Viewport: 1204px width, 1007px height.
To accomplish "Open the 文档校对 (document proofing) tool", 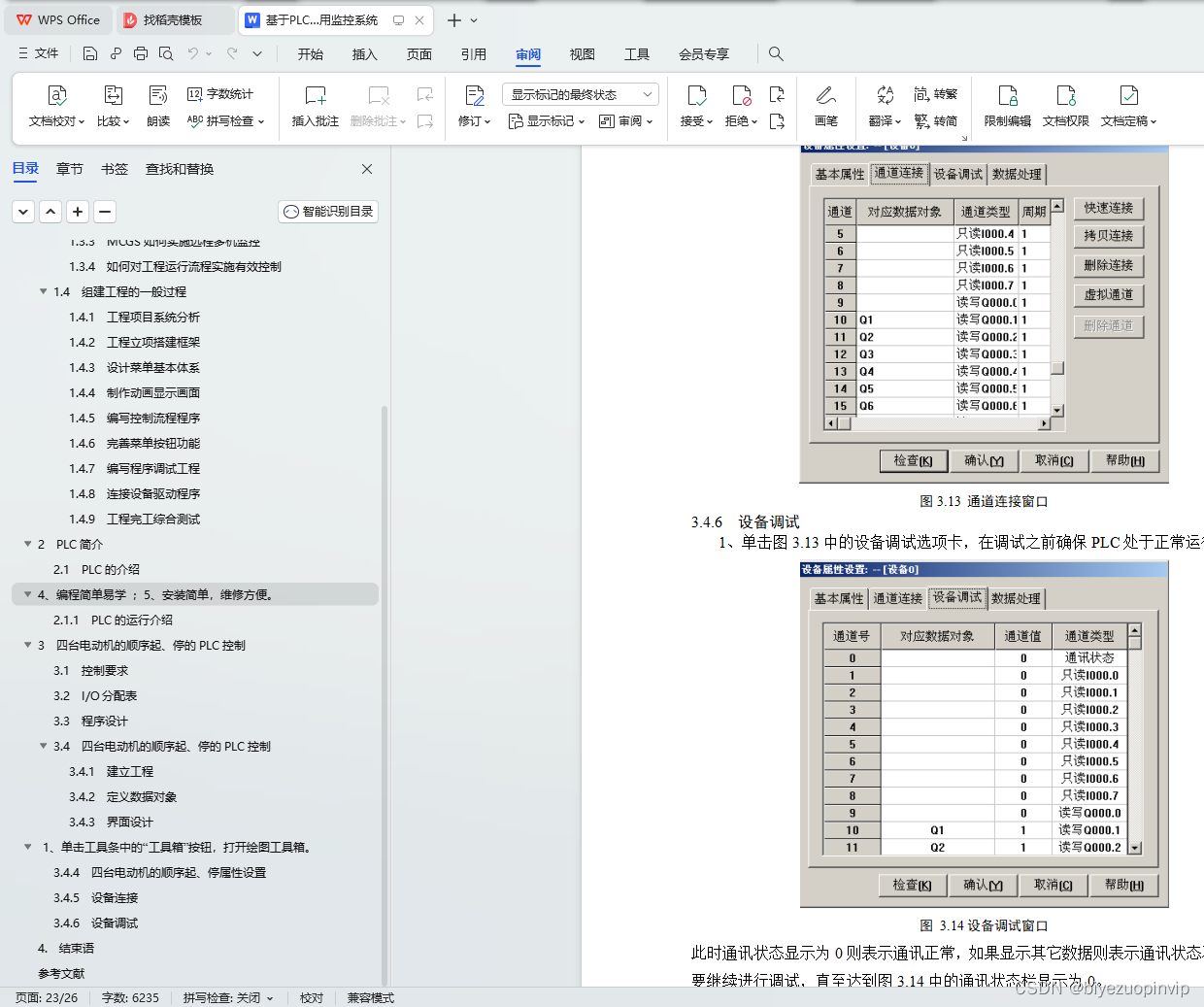I will click(55, 107).
